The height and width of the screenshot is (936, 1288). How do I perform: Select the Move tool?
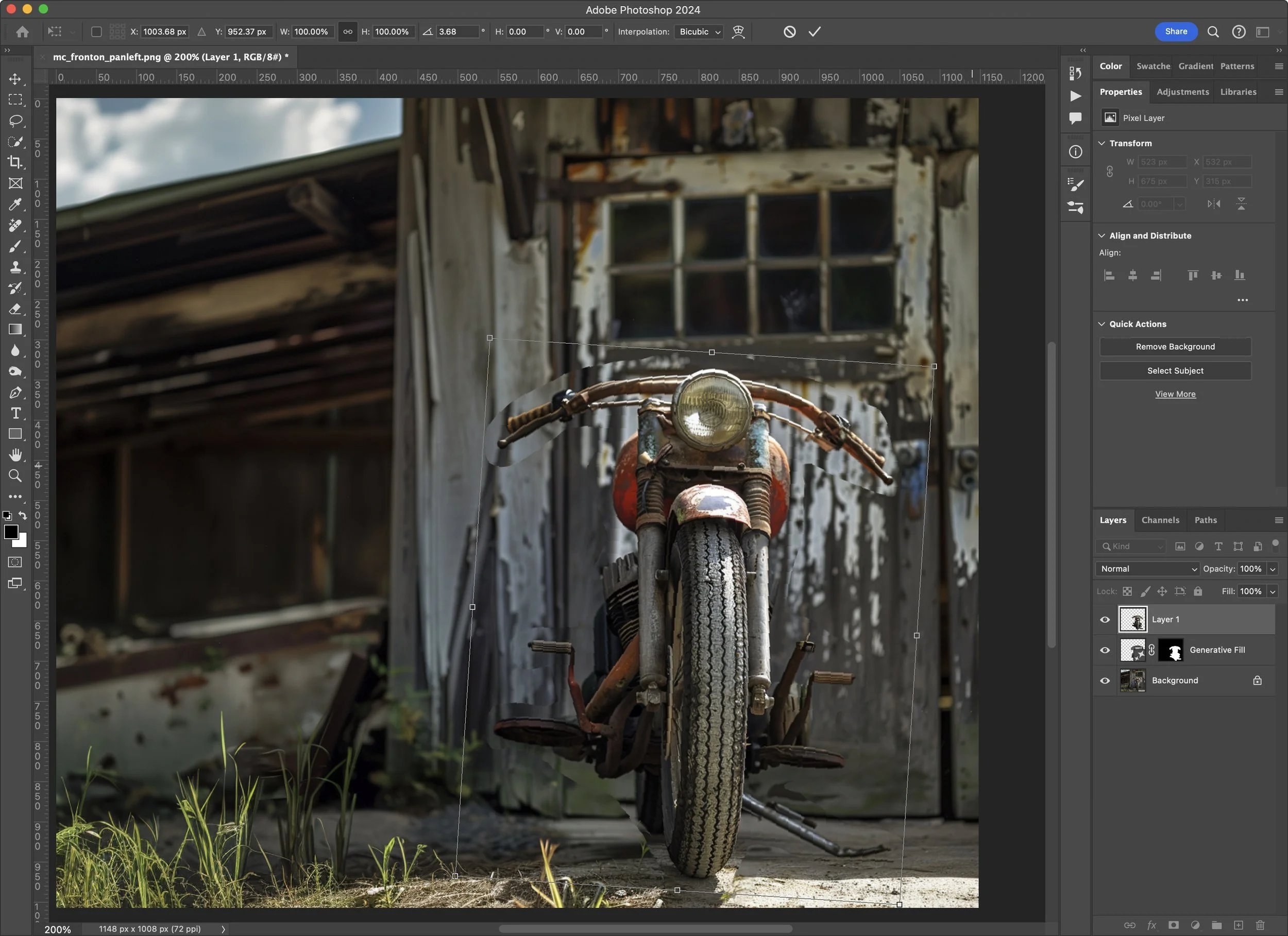[x=15, y=78]
